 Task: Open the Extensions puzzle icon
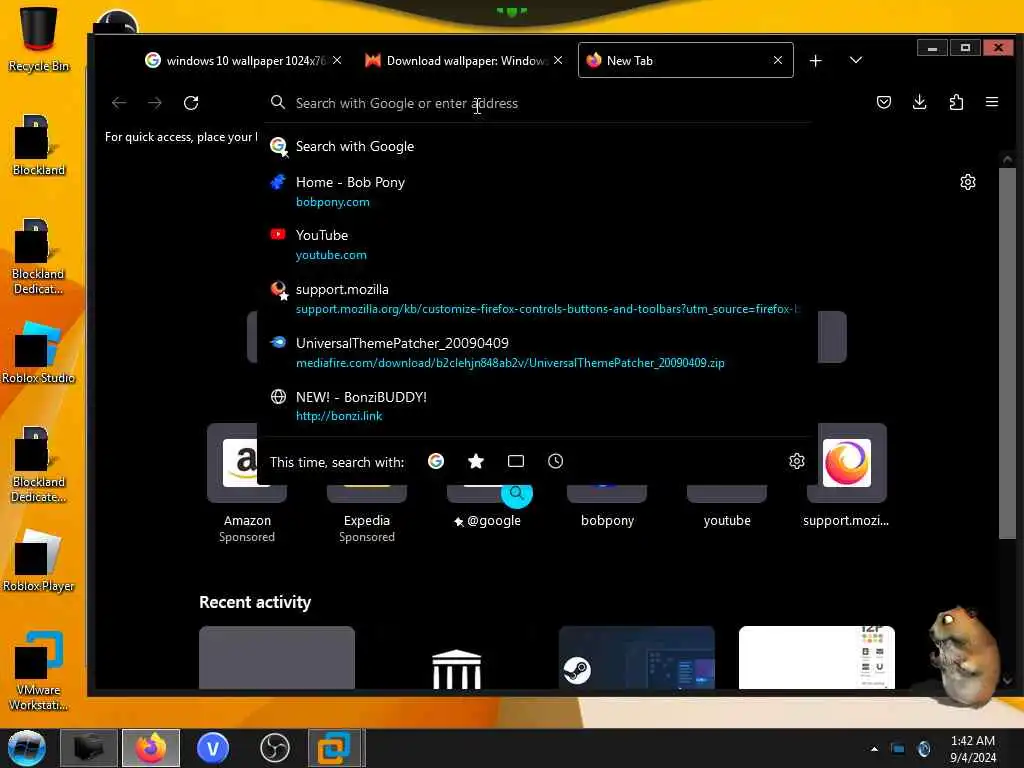[x=956, y=102]
